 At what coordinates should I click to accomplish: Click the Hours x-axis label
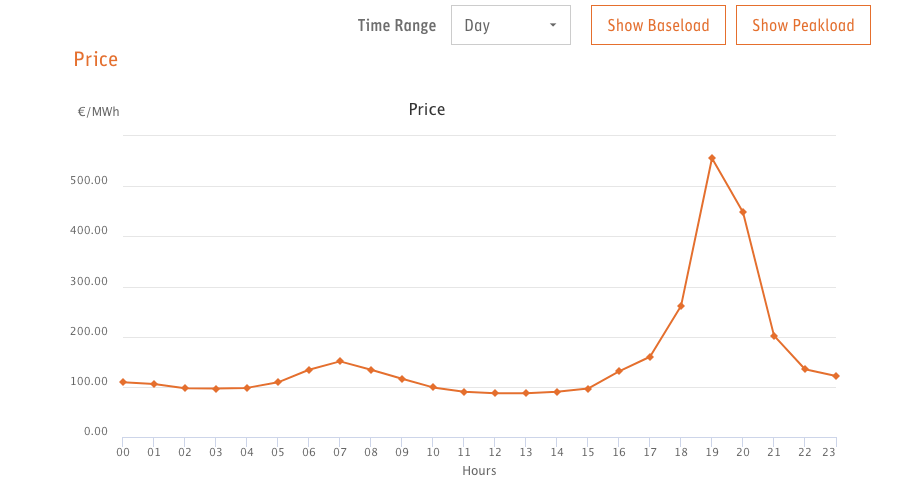[479, 471]
